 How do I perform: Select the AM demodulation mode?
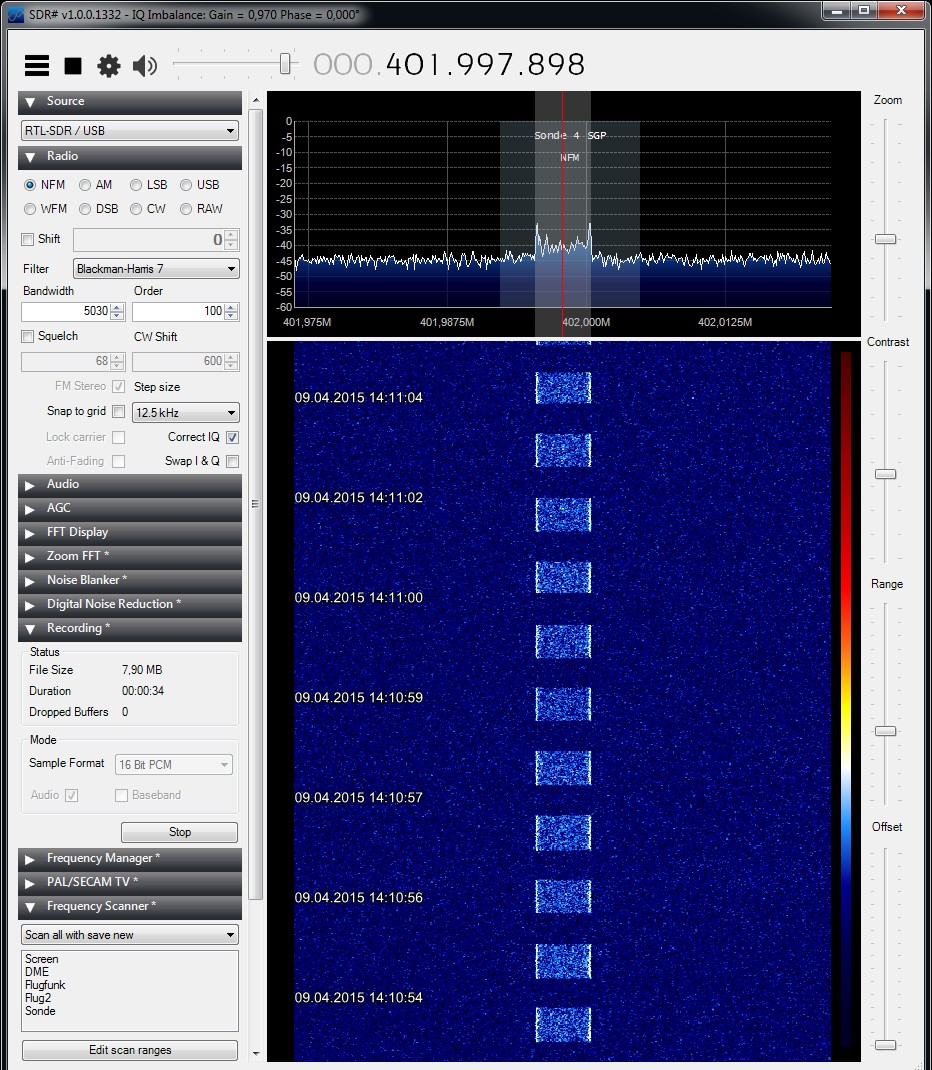pos(86,185)
